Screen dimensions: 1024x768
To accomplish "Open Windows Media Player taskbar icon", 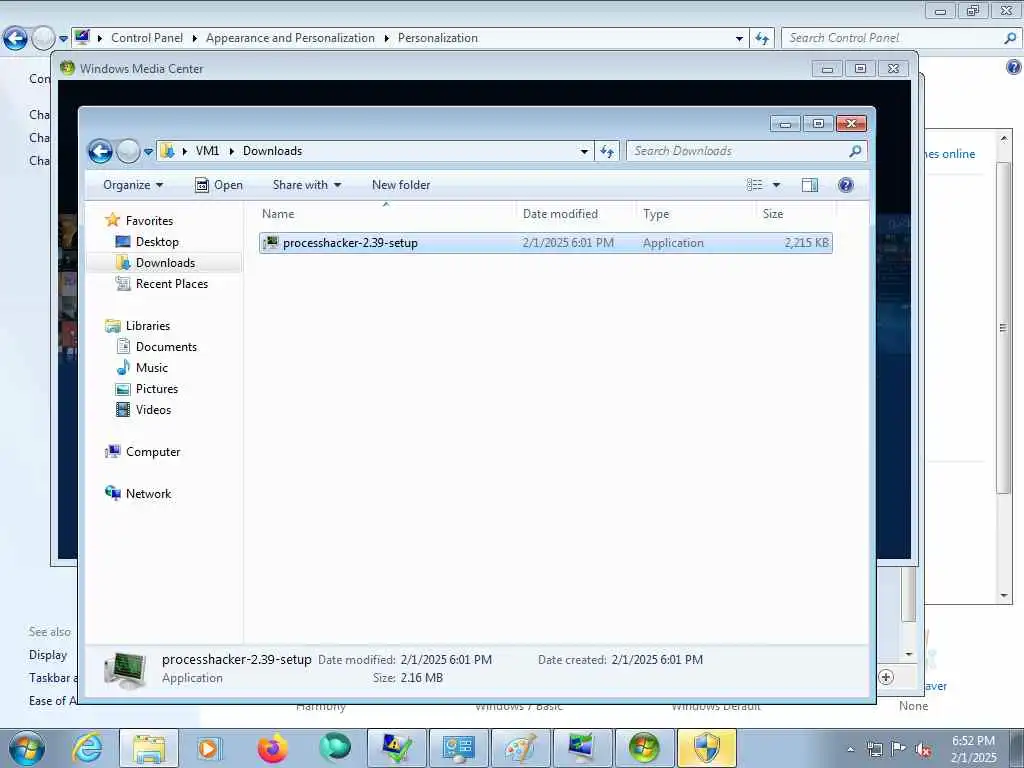I will pyautogui.click(x=209, y=748).
